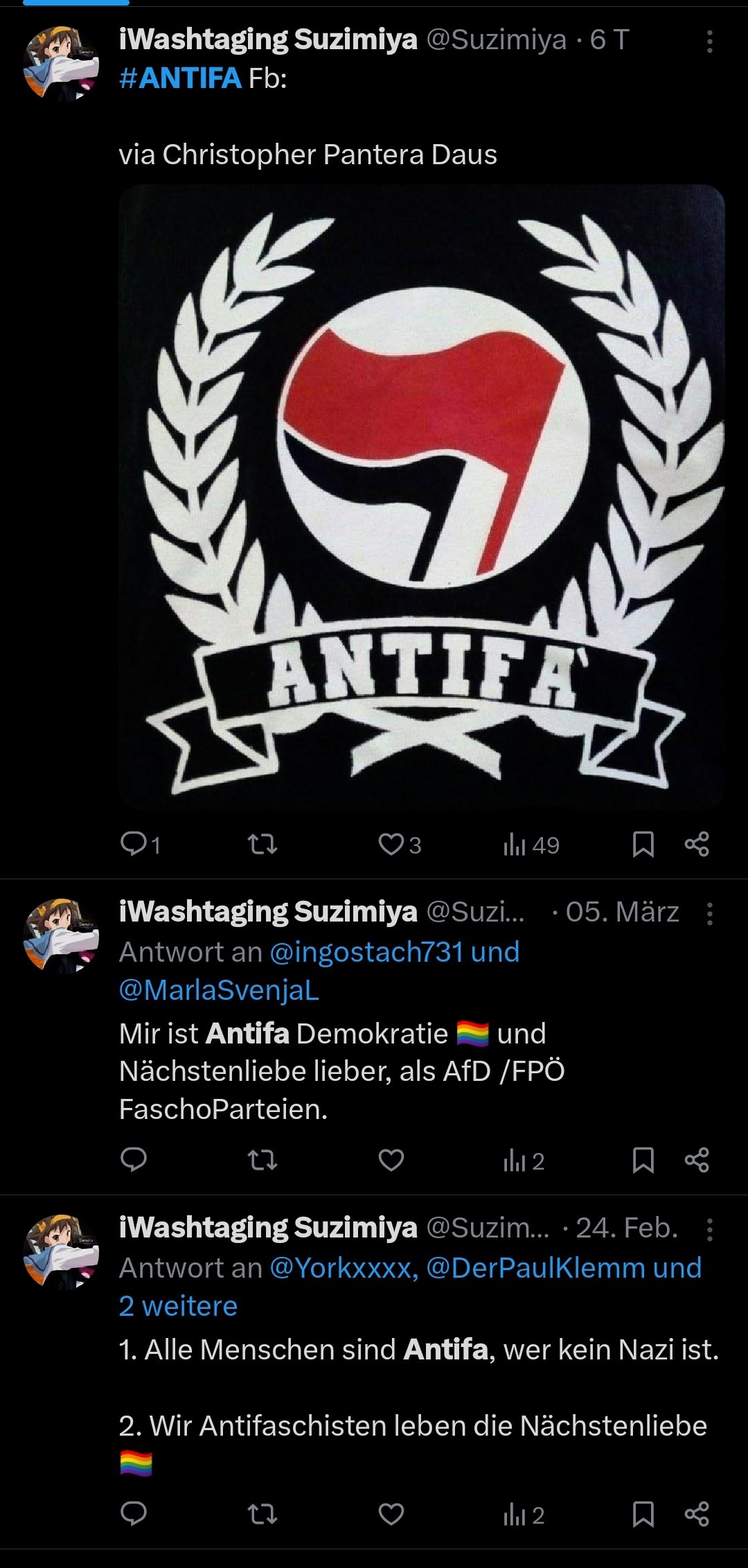The height and width of the screenshot is (1568, 748).
Task: View analytics showing 49 views
Action: [531, 845]
